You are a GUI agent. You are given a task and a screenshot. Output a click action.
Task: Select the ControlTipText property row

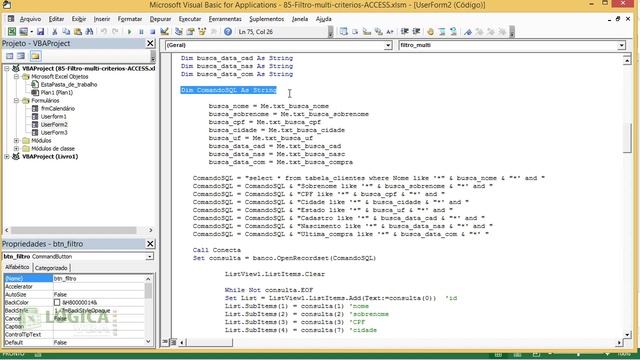74,334
